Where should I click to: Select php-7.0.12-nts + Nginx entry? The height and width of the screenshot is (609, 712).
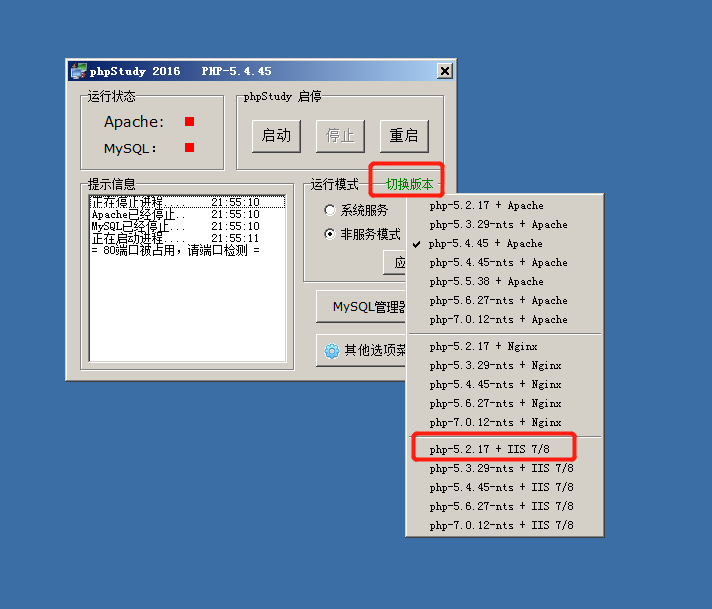pos(504,423)
